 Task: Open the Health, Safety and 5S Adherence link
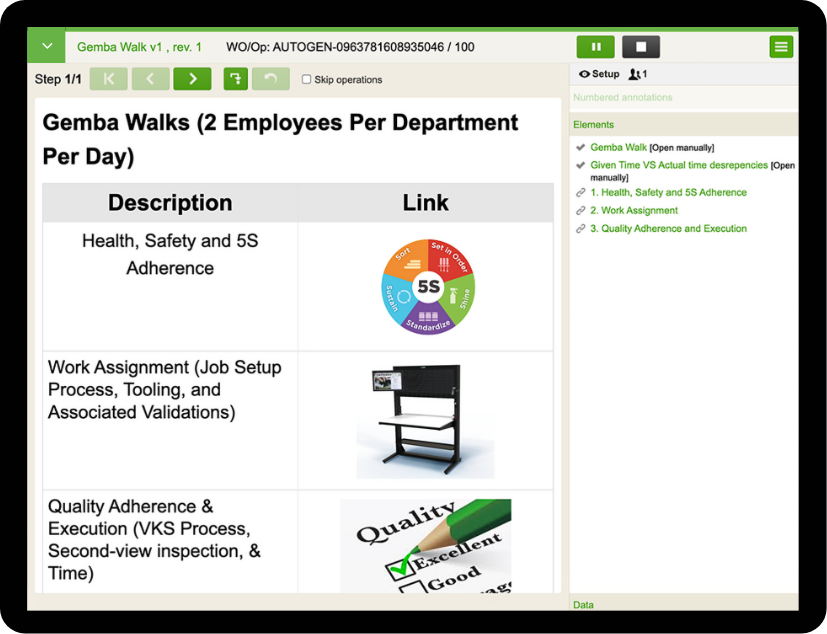click(668, 192)
